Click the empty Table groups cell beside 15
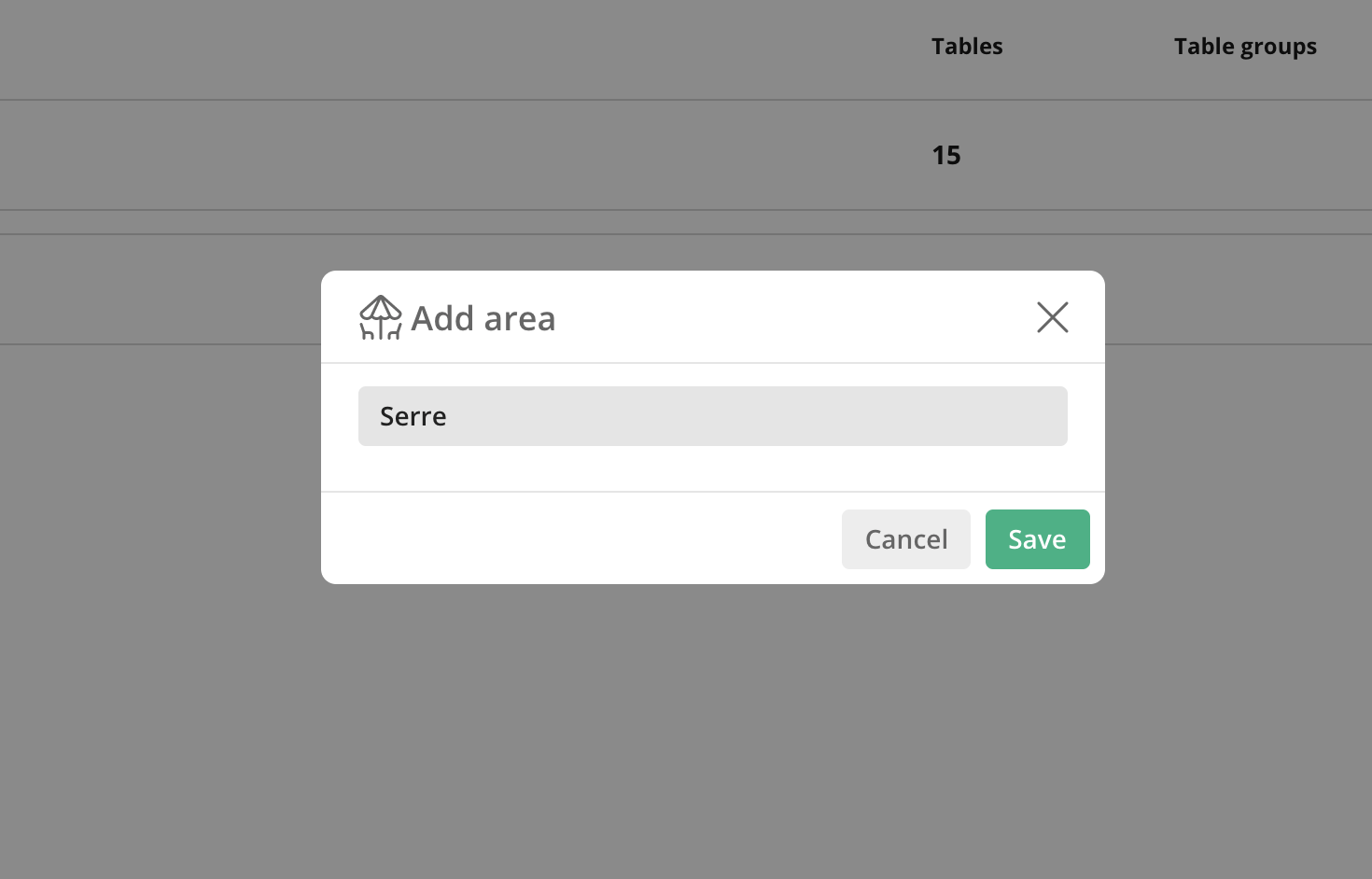The height and width of the screenshot is (879, 1372). pyautogui.click(x=1245, y=155)
